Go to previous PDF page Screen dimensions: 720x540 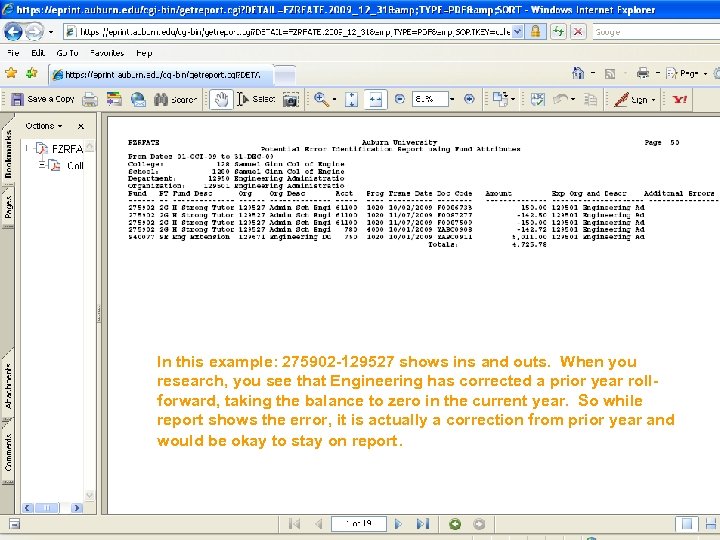pyautogui.click(x=318, y=524)
